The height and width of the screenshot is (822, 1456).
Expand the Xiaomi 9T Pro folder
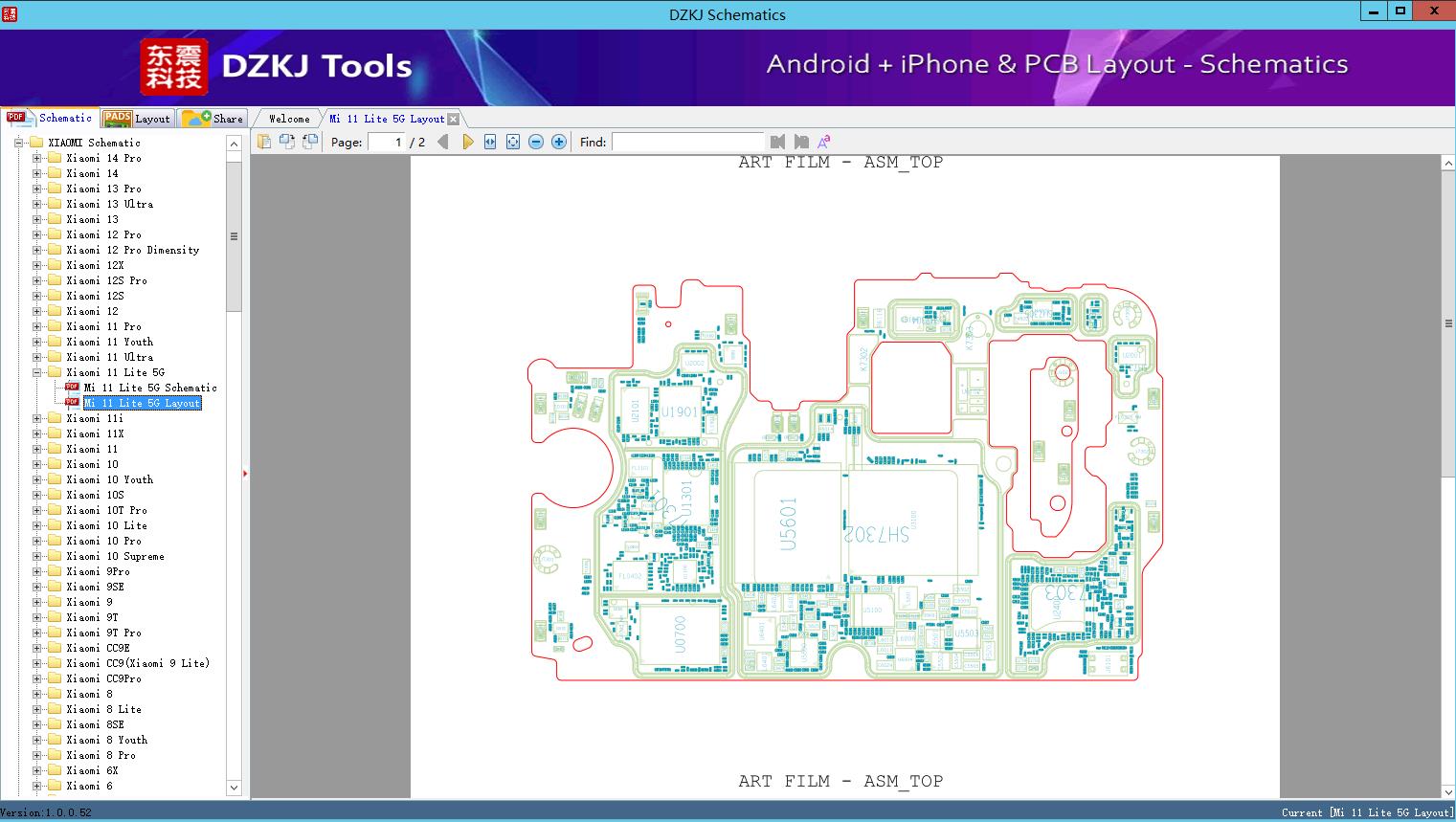[36, 633]
